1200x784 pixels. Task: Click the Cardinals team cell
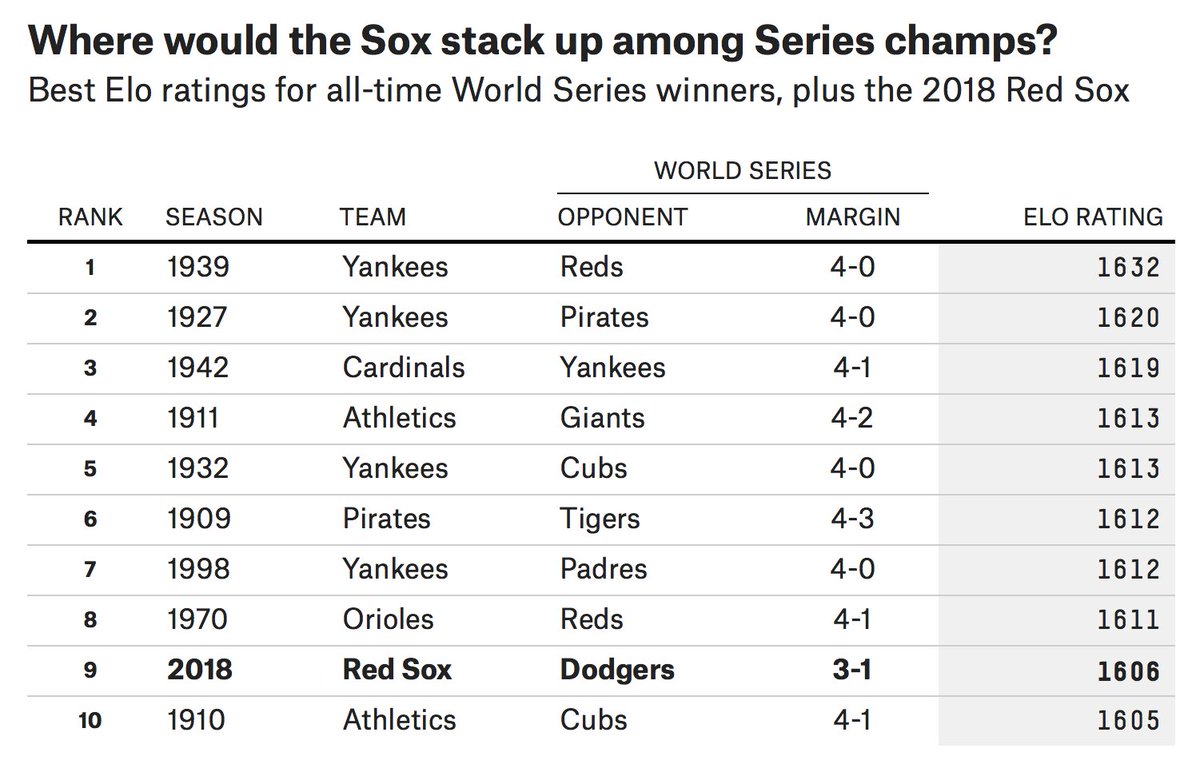pos(403,367)
